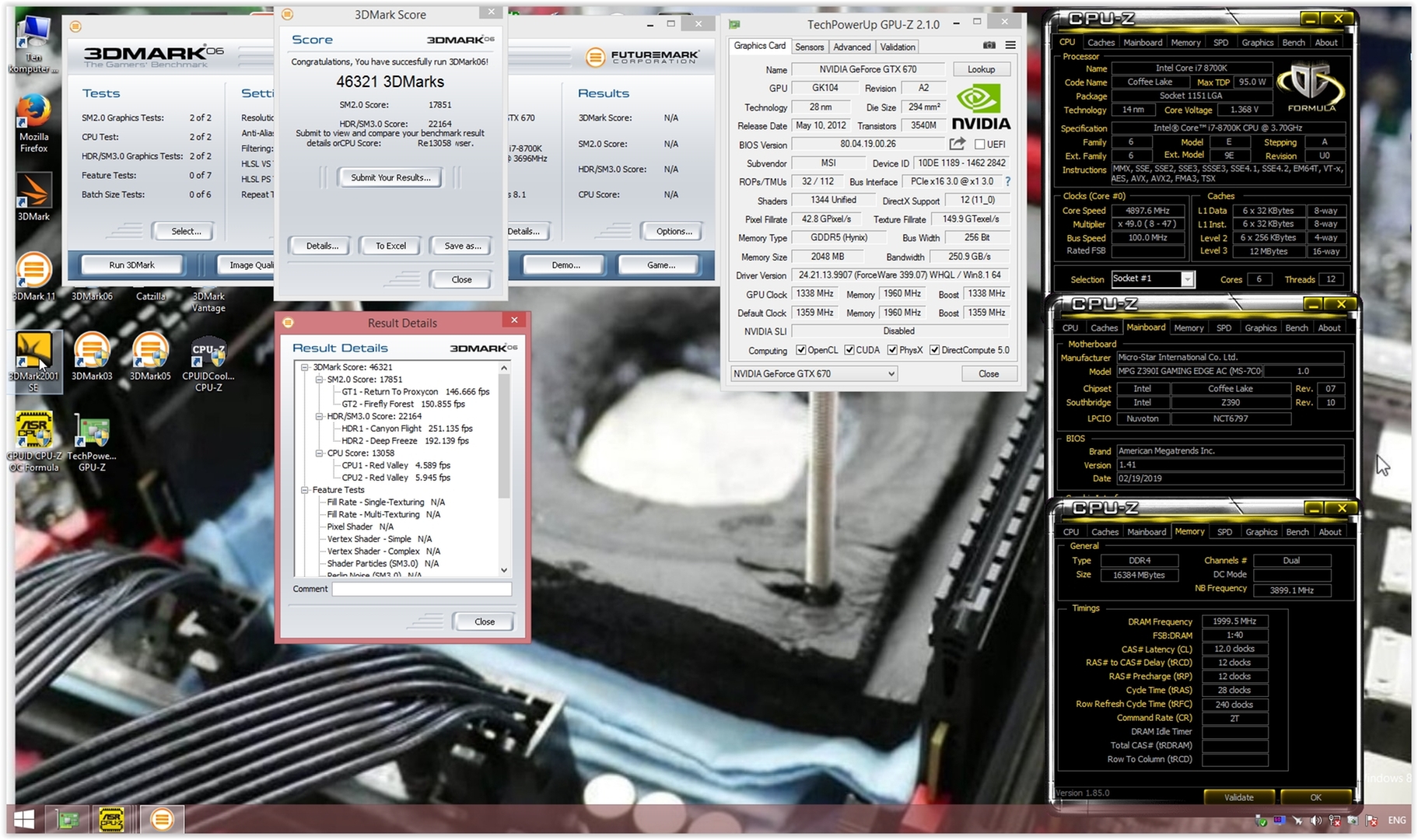
Task: Click Select... button under Tests
Action: [186, 231]
